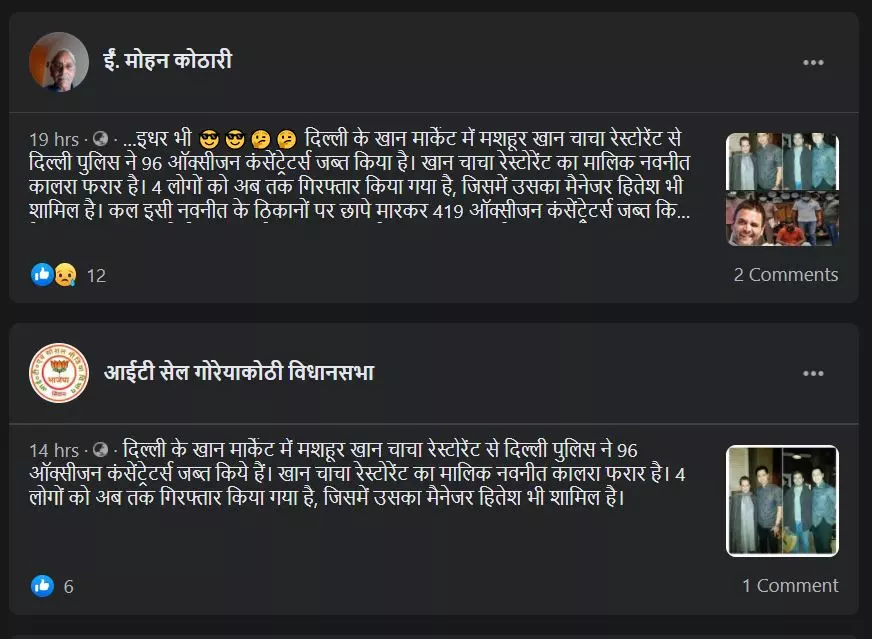872x639 pixels.
Task: Open ई. मोहन कोठारी's profile picture
Action: click(59, 62)
